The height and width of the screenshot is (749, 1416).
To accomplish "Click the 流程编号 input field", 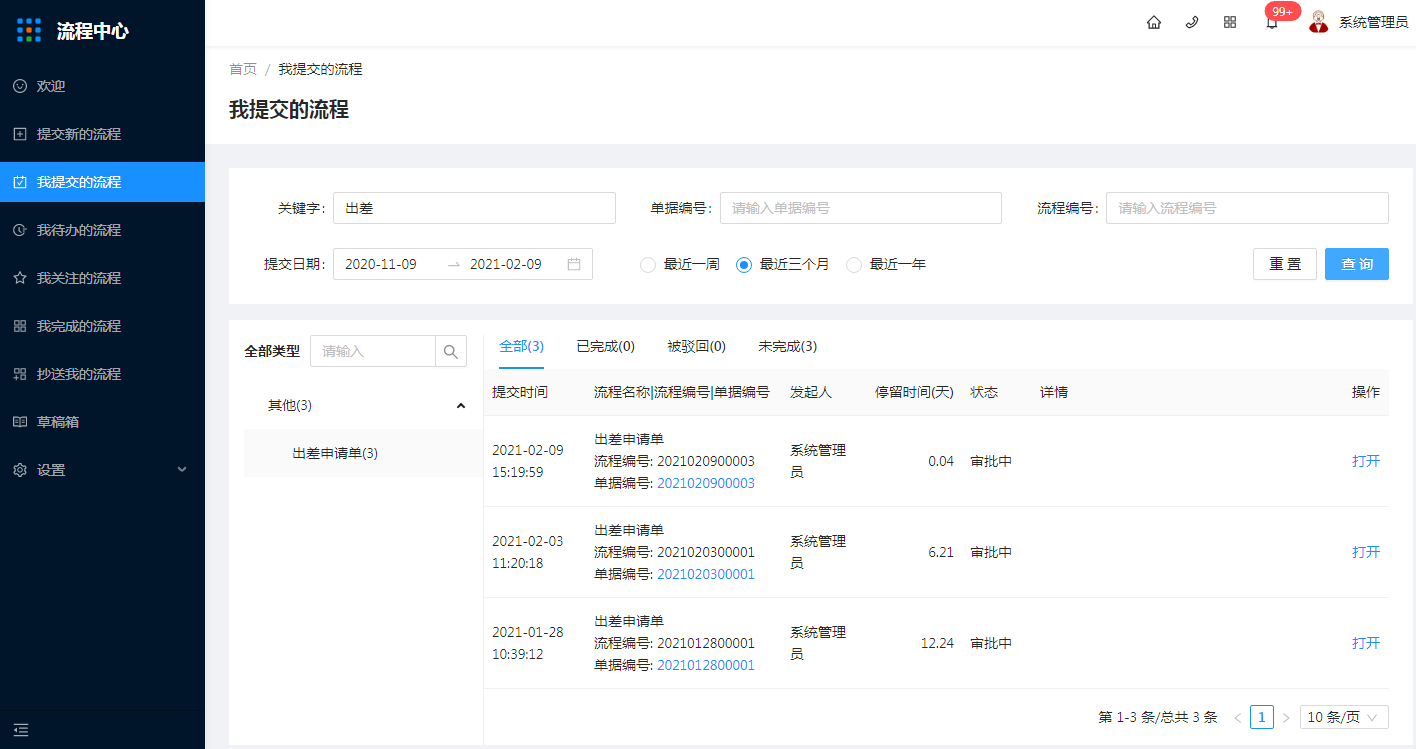I will pyautogui.click(x=1247, y=208).
